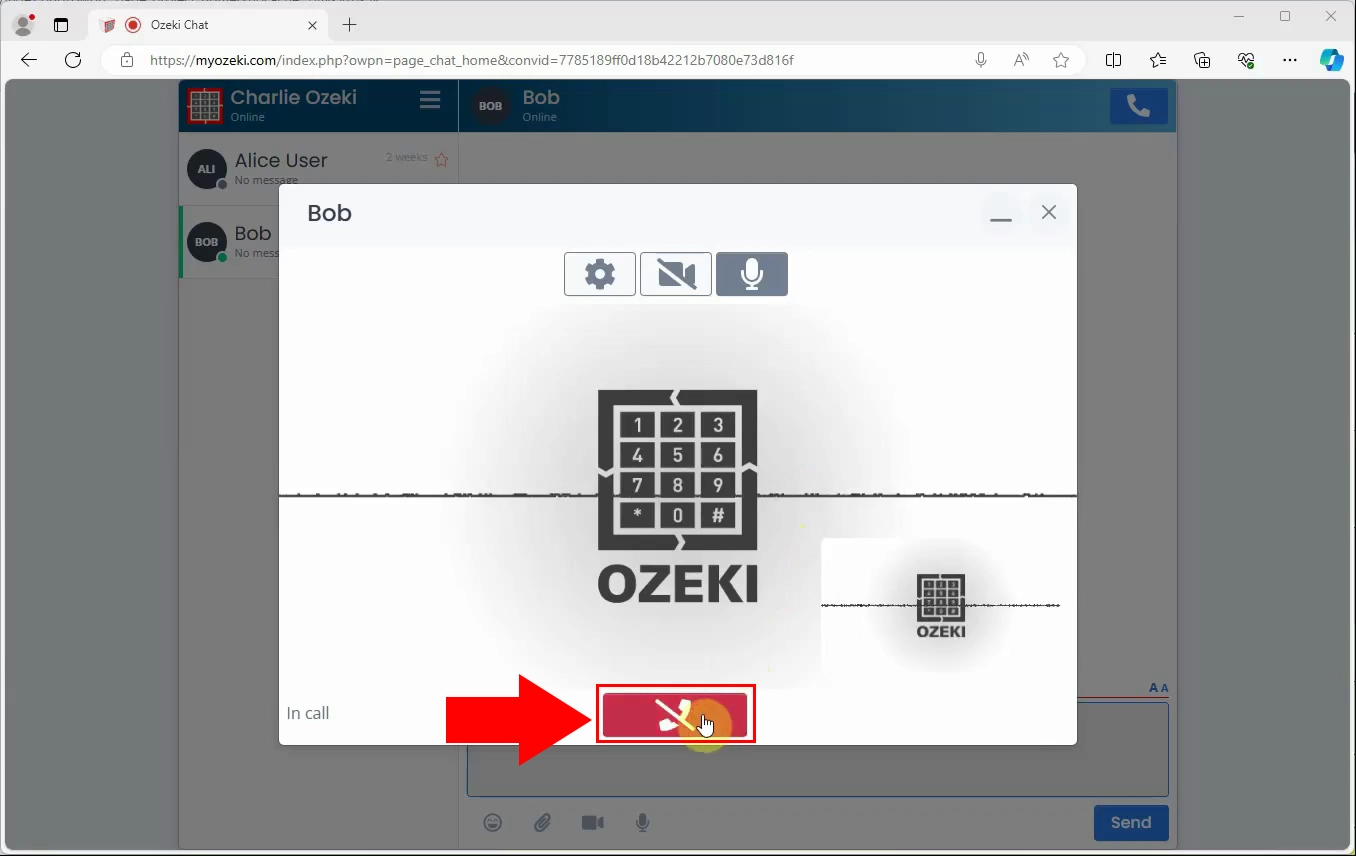
Task: Open Copilot sidebar
Action: click(1331, 60)
